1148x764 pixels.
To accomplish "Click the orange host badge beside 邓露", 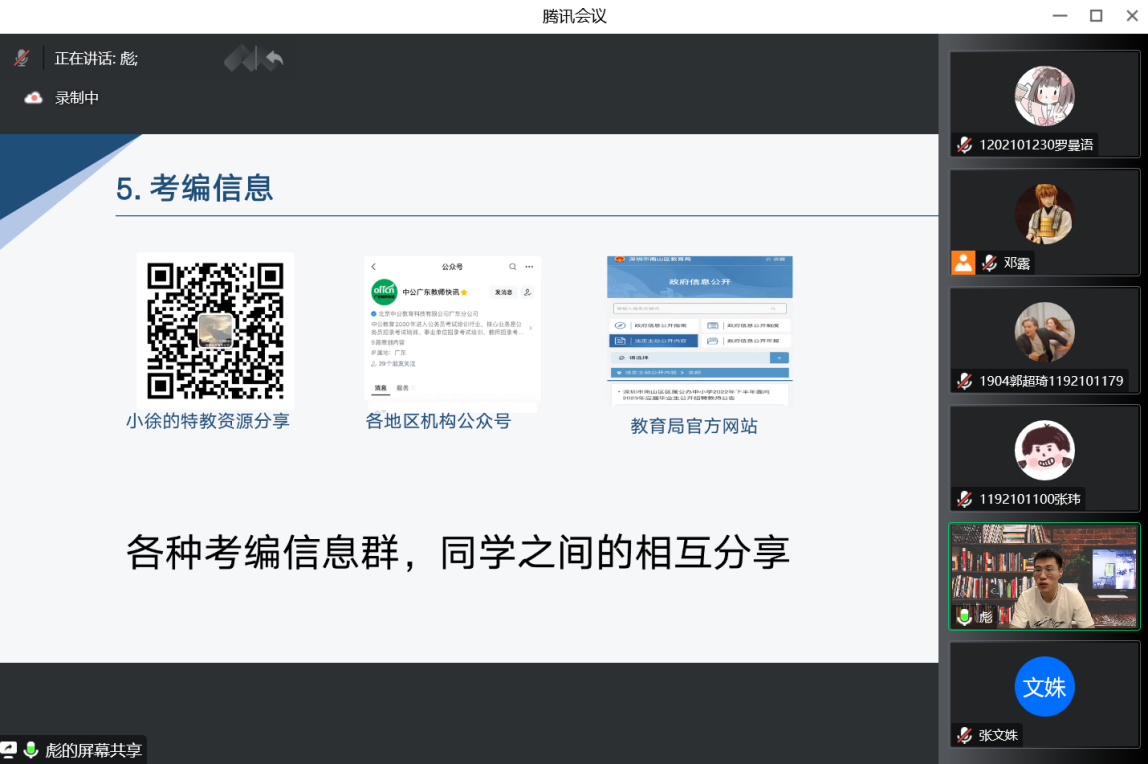I will point(963,263).
